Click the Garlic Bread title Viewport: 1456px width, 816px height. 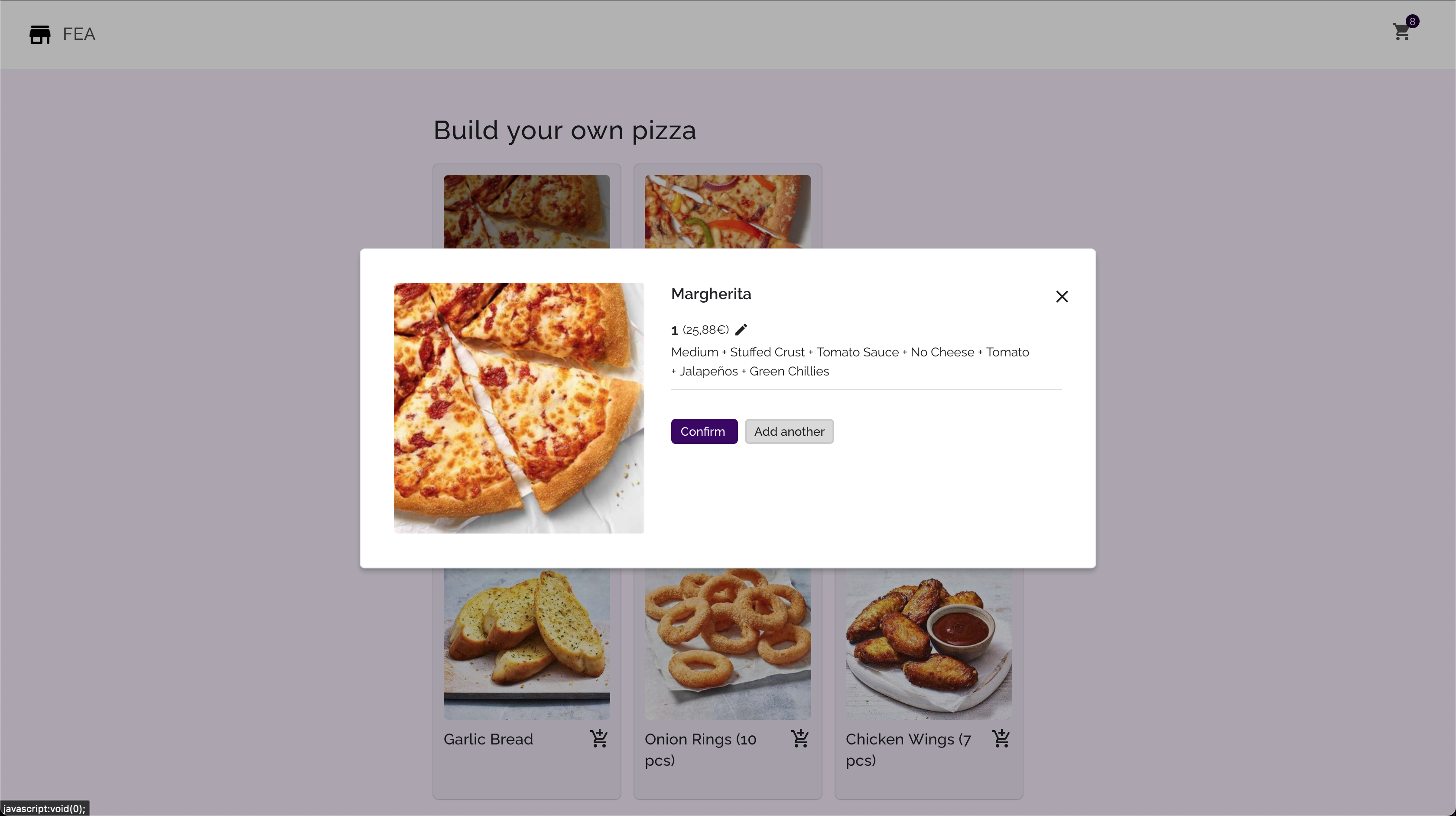(x=488, y=739)
